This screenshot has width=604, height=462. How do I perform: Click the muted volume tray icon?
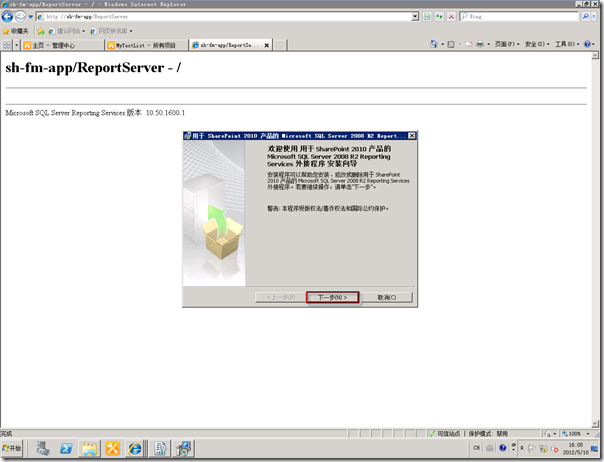click(554, 449)
